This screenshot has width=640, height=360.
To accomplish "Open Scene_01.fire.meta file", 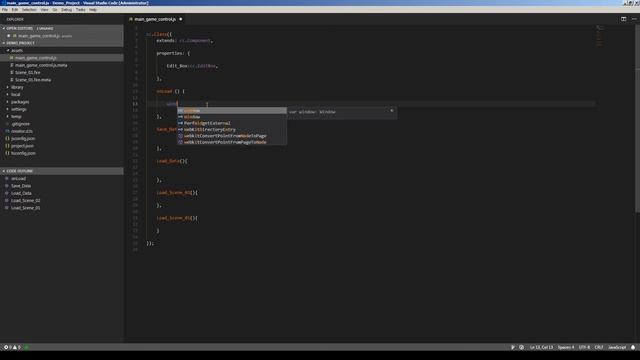I will point(62,80).
